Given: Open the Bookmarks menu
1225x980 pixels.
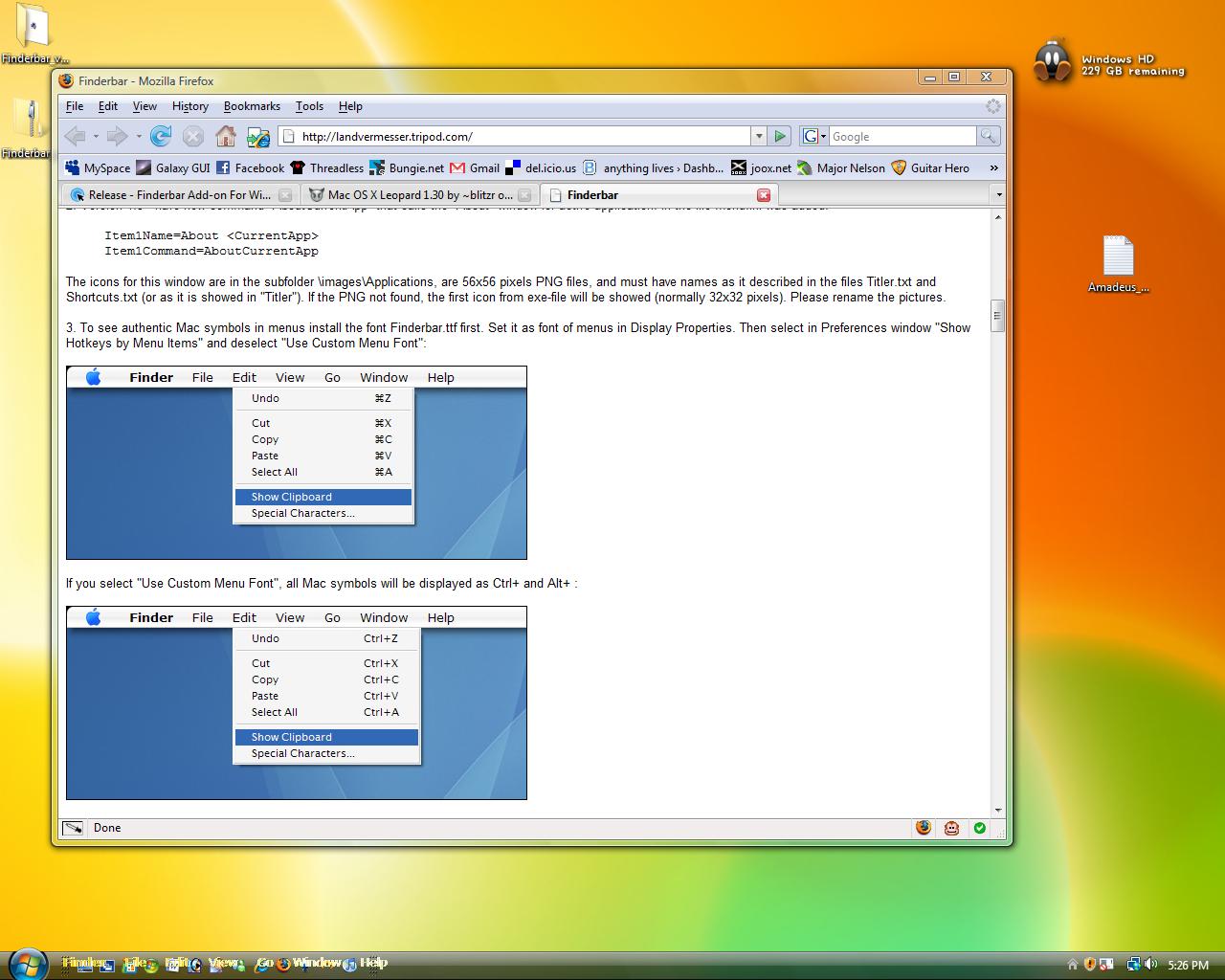Looking at the screenshot, I should pyautogui.click(x=252, y=106).
